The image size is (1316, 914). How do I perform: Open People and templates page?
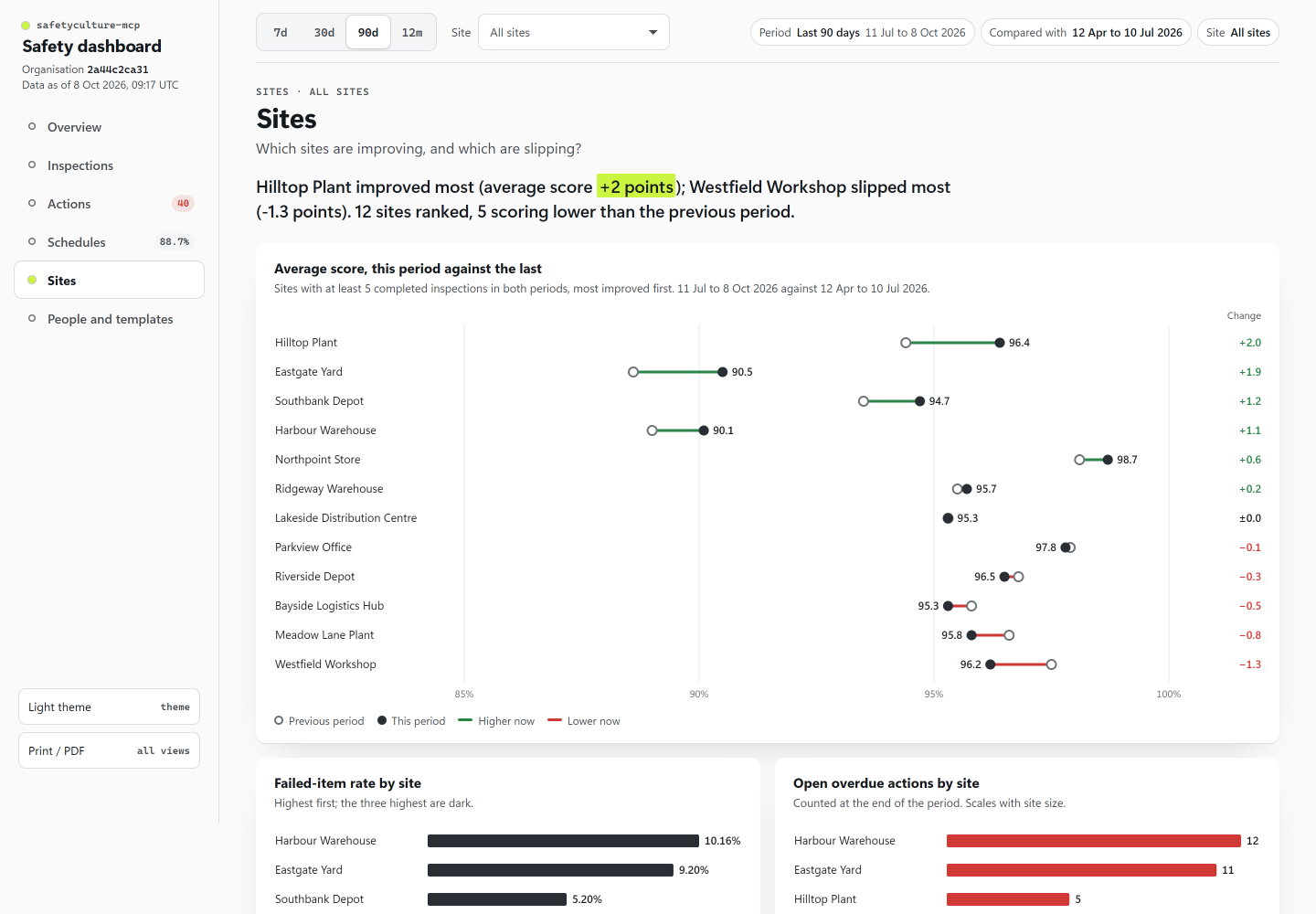point(109,319)
